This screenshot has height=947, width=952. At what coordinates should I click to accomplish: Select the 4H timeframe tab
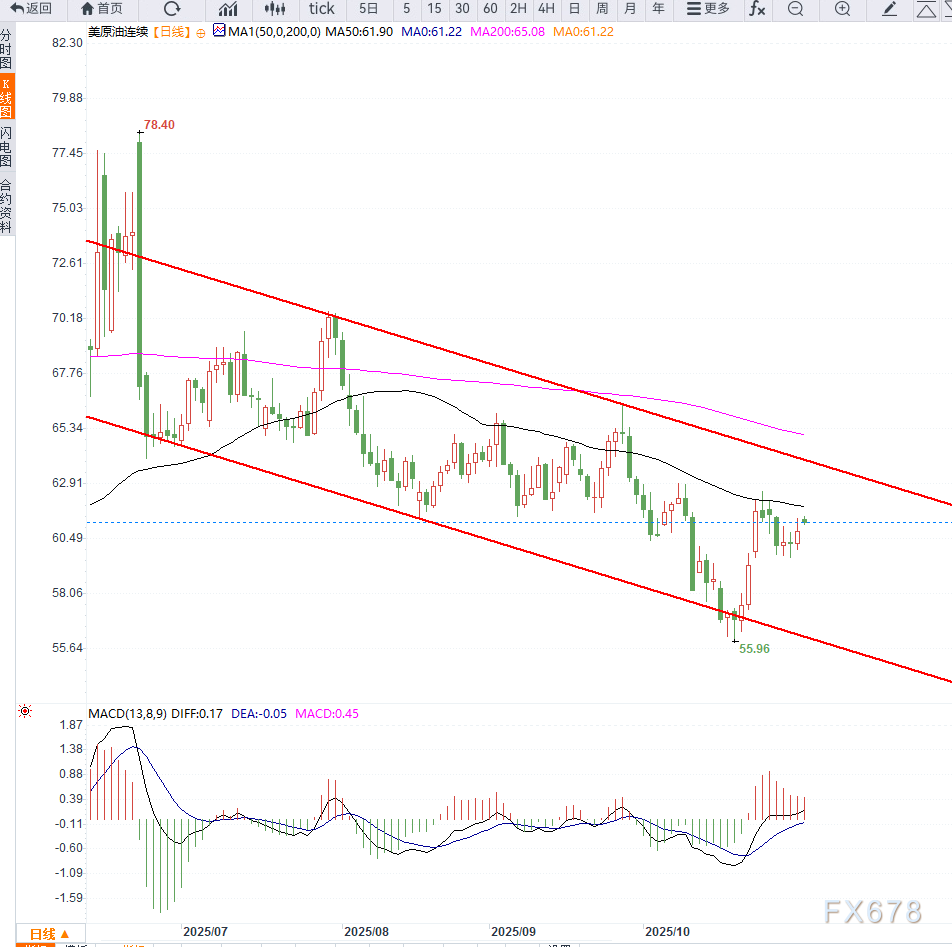point(546,9)
